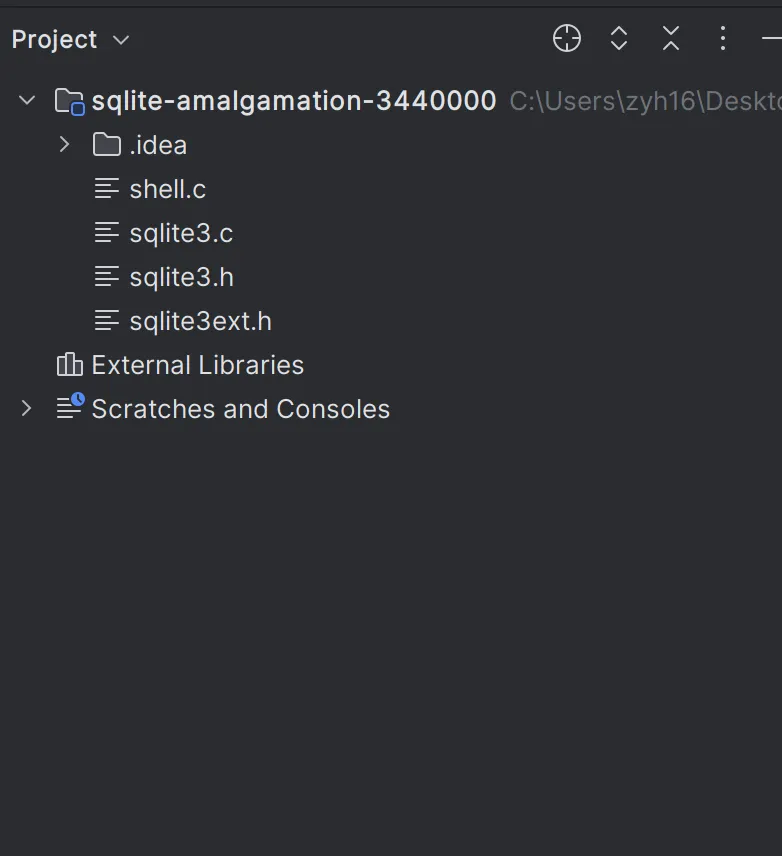Hide the Project tool window
The width and height of the screenshot is (782, 856).
pos(772,39)
